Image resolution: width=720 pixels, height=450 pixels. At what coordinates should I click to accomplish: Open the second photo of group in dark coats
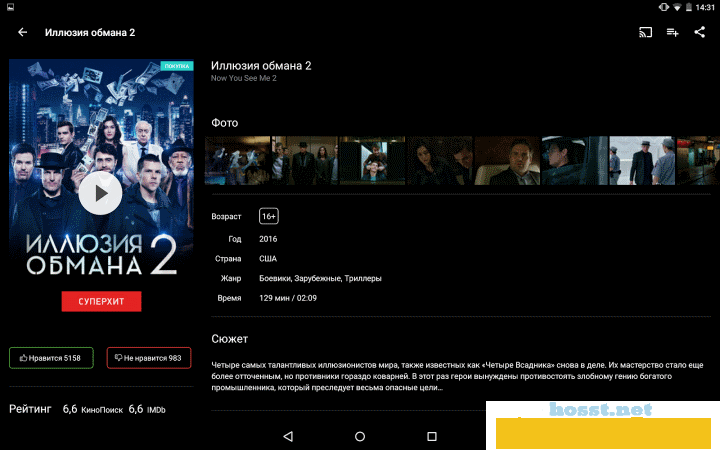click(x=305, y=161)
